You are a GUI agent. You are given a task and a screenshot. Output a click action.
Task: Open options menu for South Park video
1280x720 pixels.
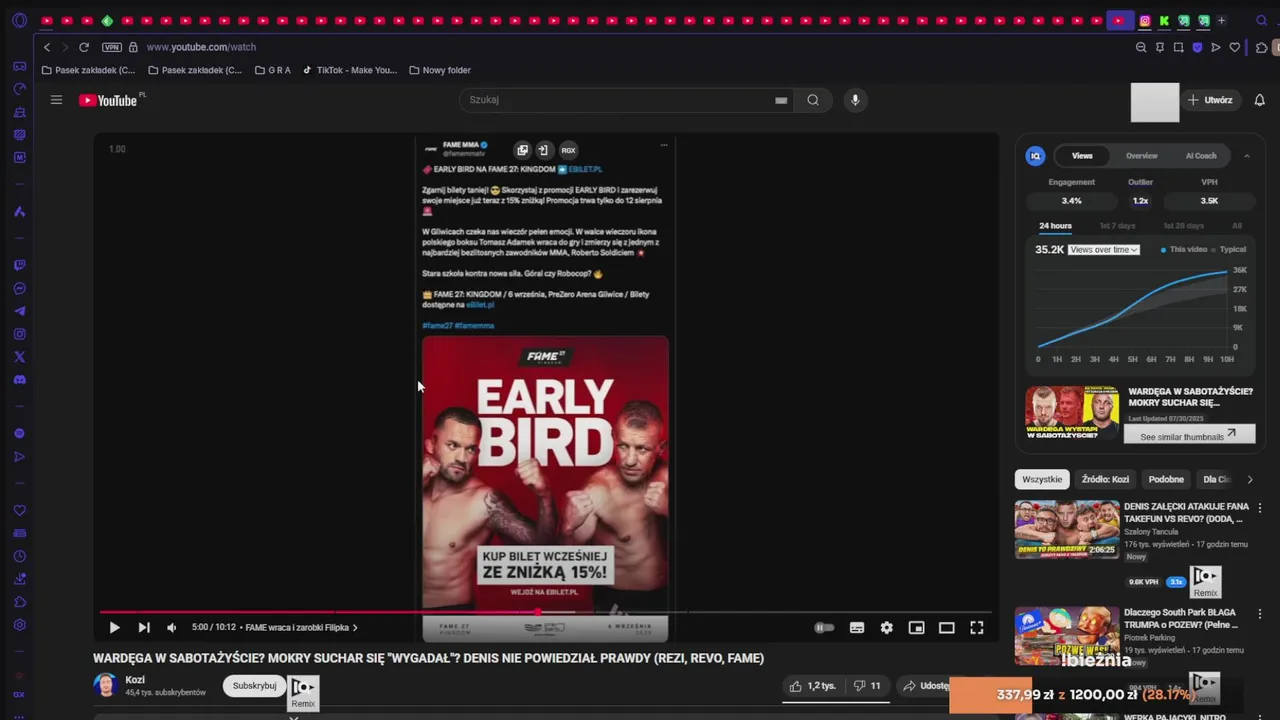point(1260,614)
